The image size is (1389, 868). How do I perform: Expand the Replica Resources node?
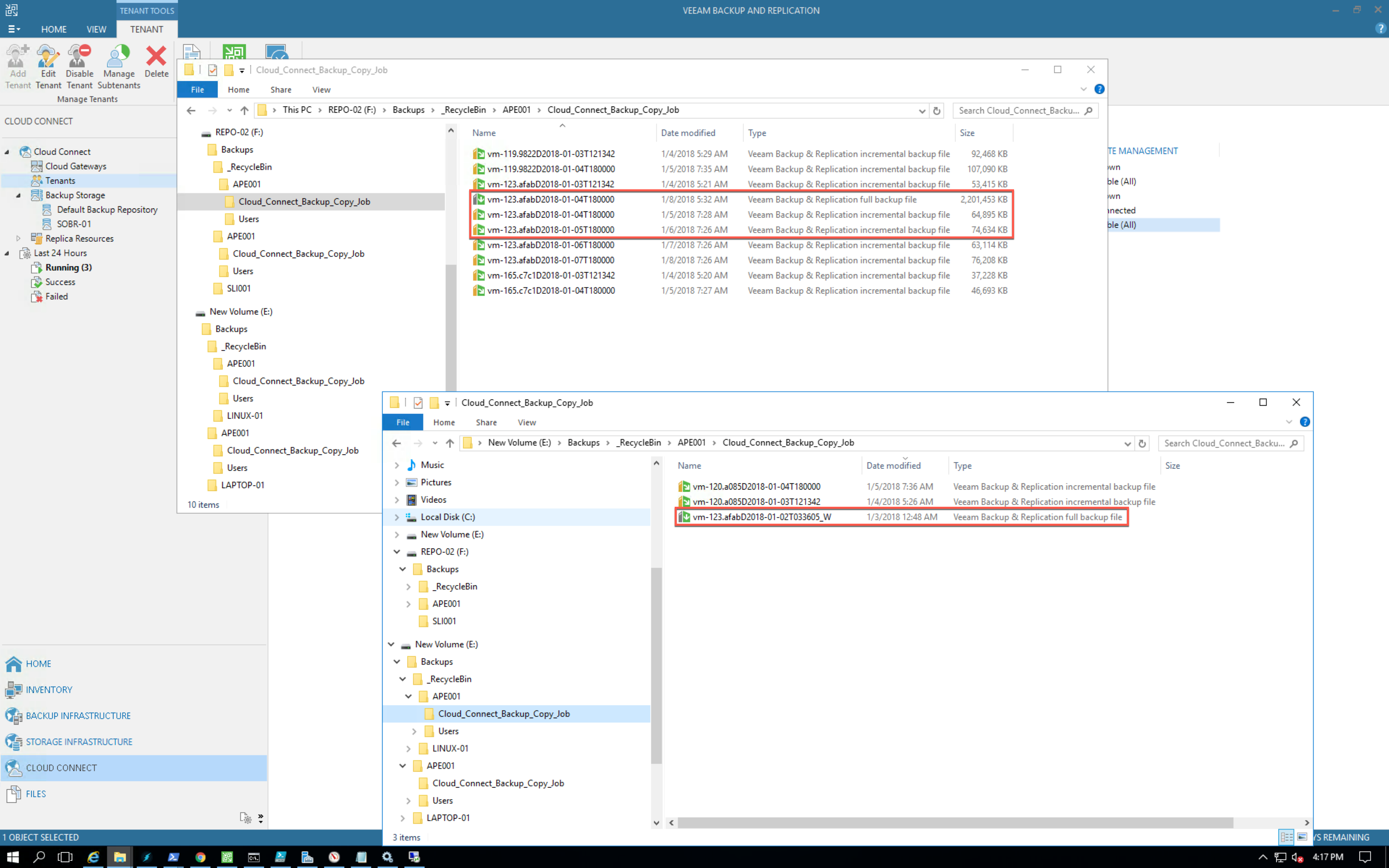tap(18, 238)
